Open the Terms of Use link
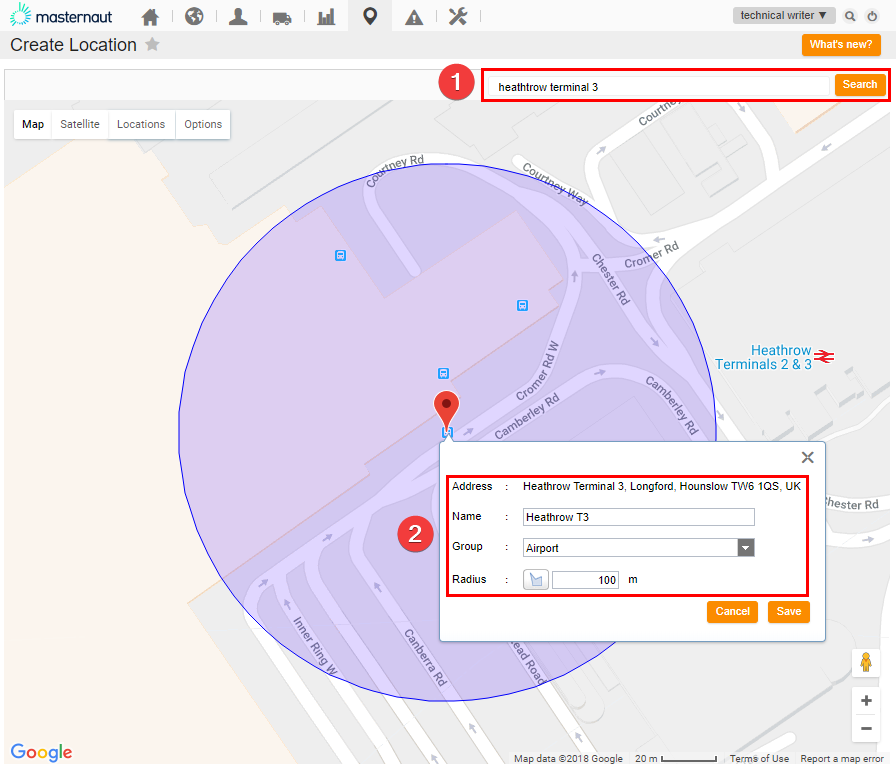 click(759, 758)
